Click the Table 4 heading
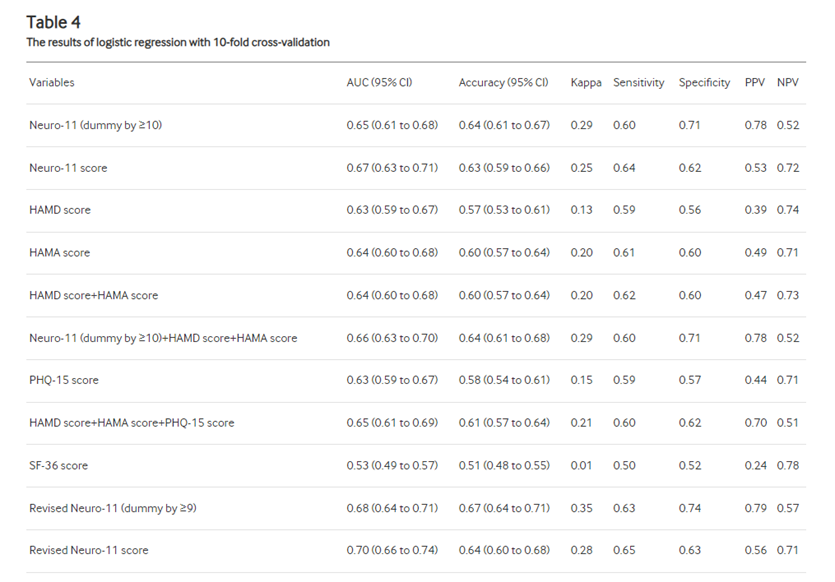Viewport: 835px width, 582px height. (53, 22)
